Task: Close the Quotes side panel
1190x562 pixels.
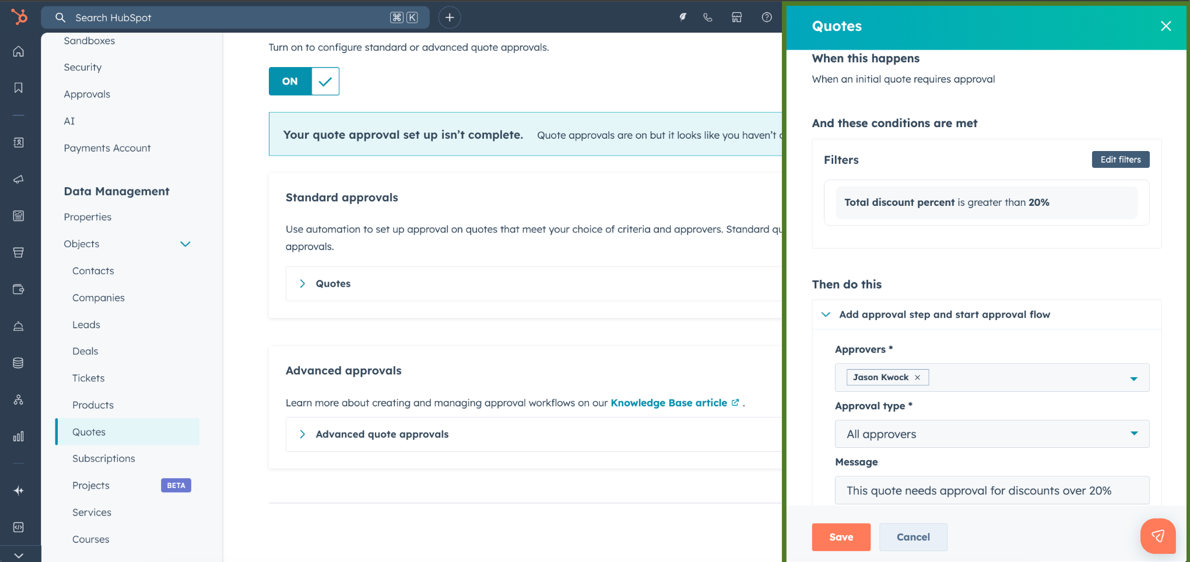Action: [x=1165, y=26]
